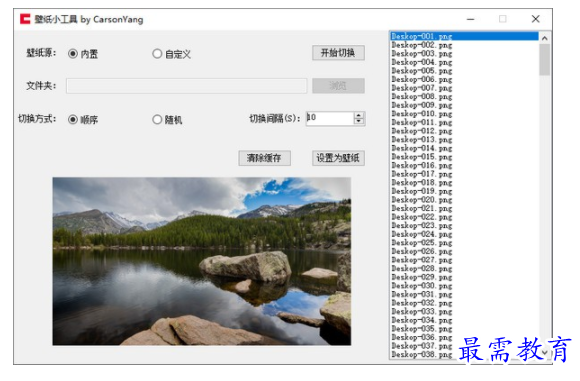Focus the 文件夹 path input field
Image resolution: width=580 pixels, height=381 pixels.
coord(186,86)
